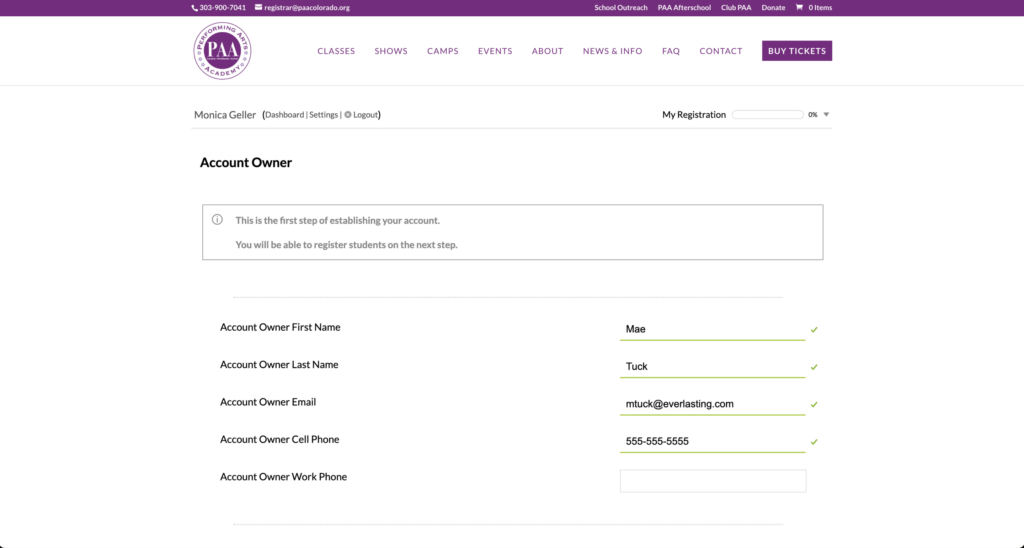The width and height of the screenshot is (1024, 548).
Task: Click the green checkmark next to Last Name
Action: point(814,367)
